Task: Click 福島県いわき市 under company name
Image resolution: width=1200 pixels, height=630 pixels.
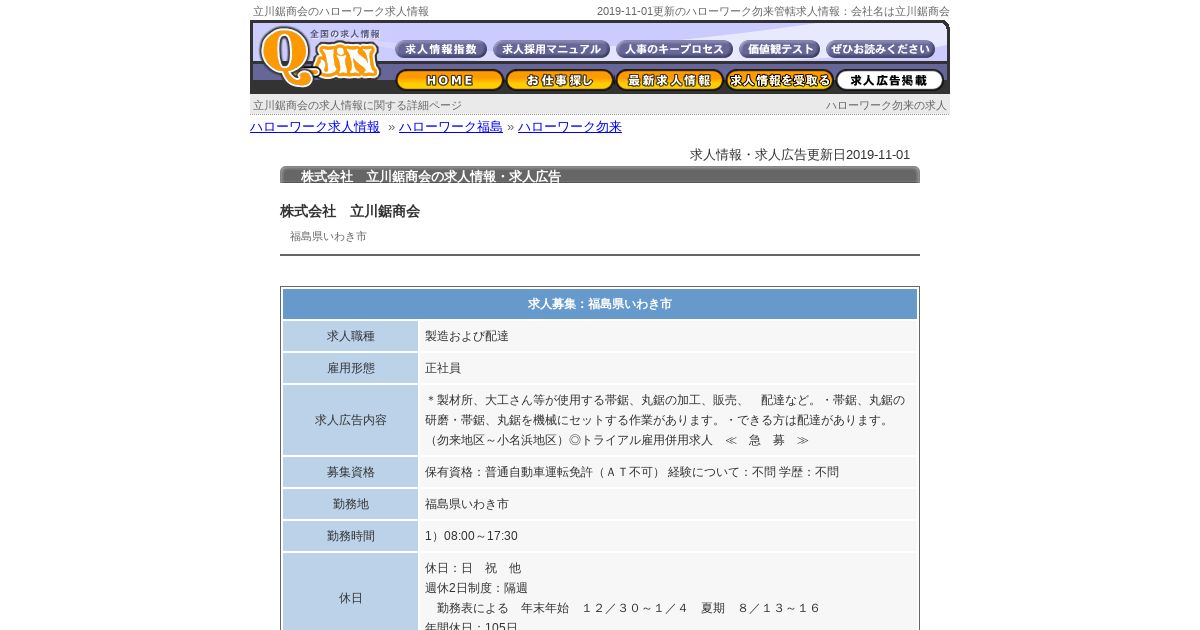Action: coord(328,237)
